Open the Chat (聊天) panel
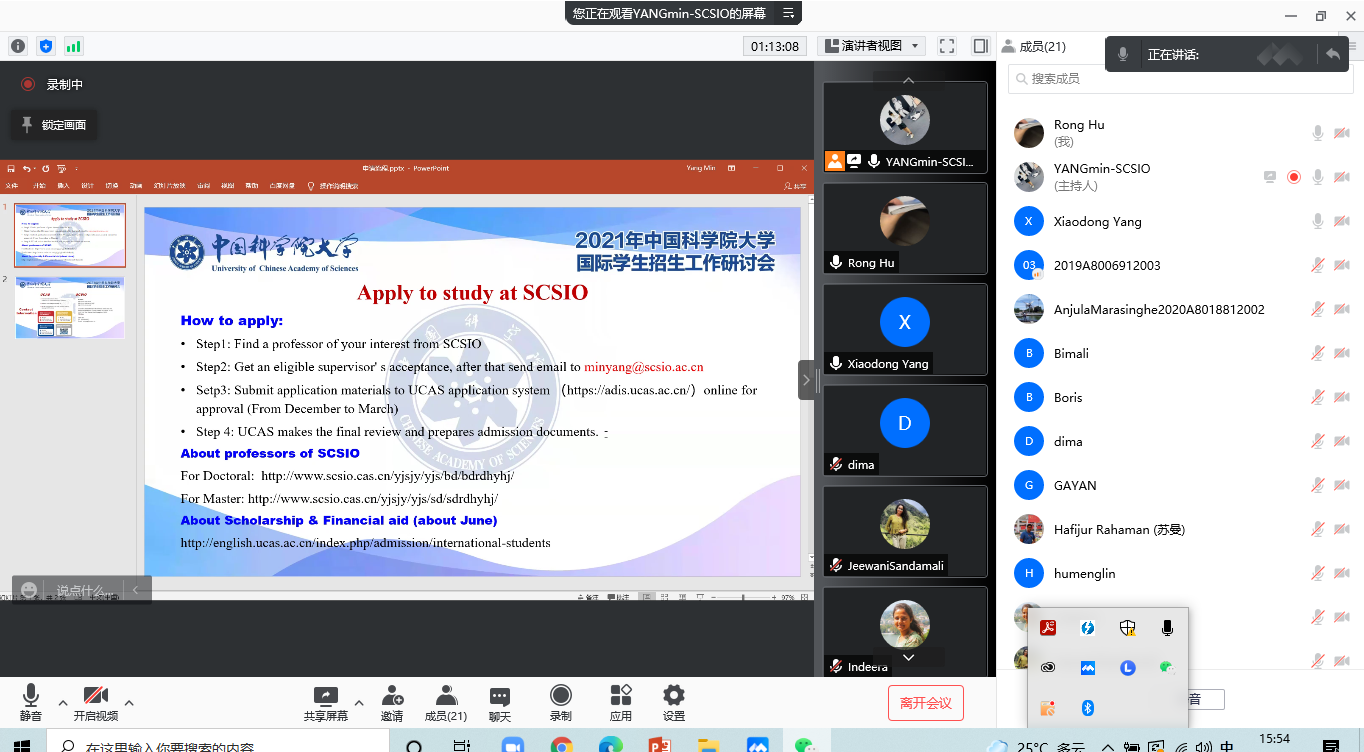Image resolution: width=1364 pixels, height=752 pixels. (x=500, y=703)
